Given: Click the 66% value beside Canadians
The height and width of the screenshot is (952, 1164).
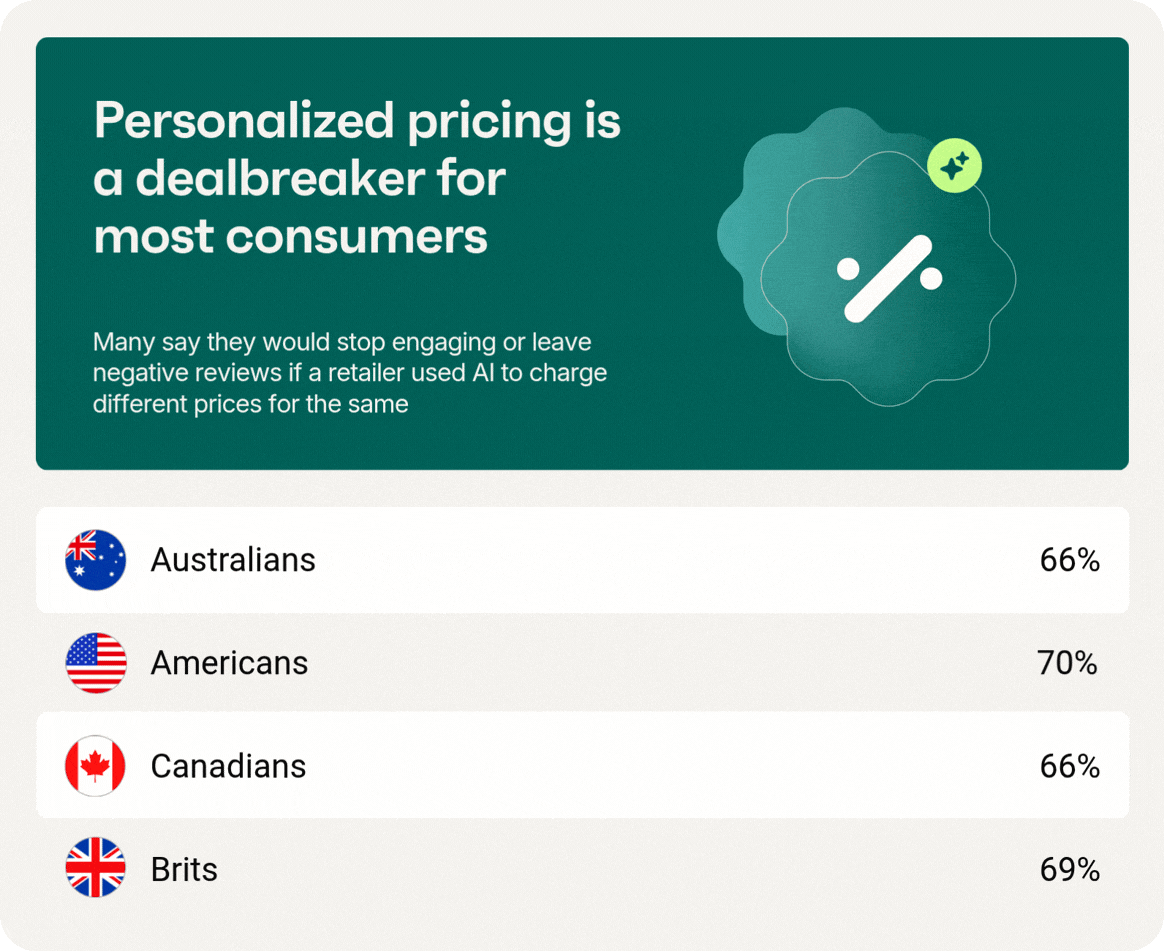Looking at the screenshot, I should click(x=1070, y=766).
